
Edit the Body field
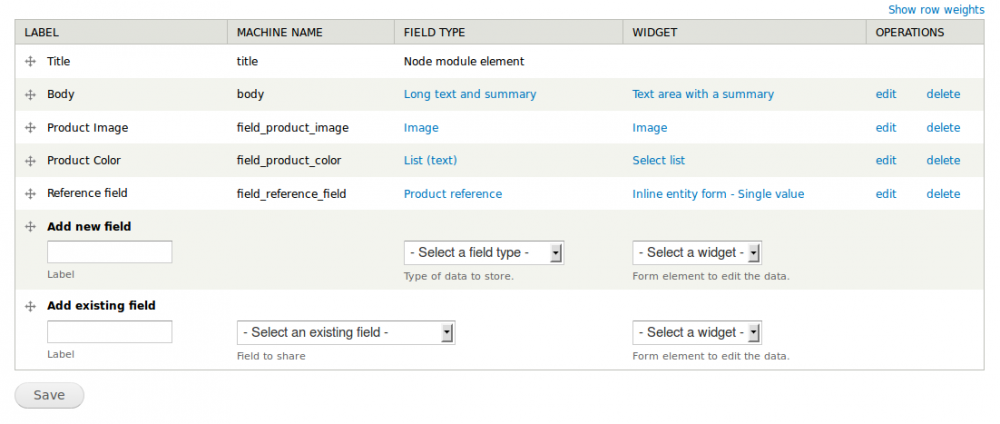click(x=886, y=95)
